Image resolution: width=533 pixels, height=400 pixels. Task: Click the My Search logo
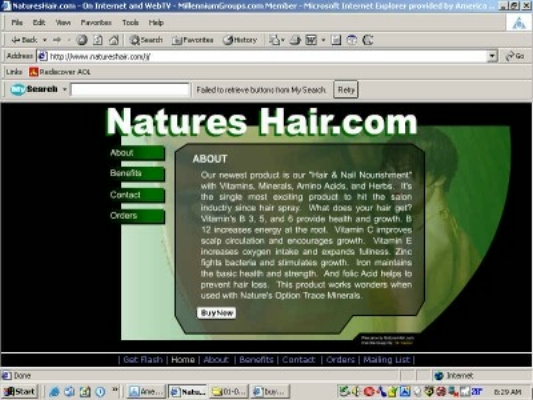(x=34, y=89)
